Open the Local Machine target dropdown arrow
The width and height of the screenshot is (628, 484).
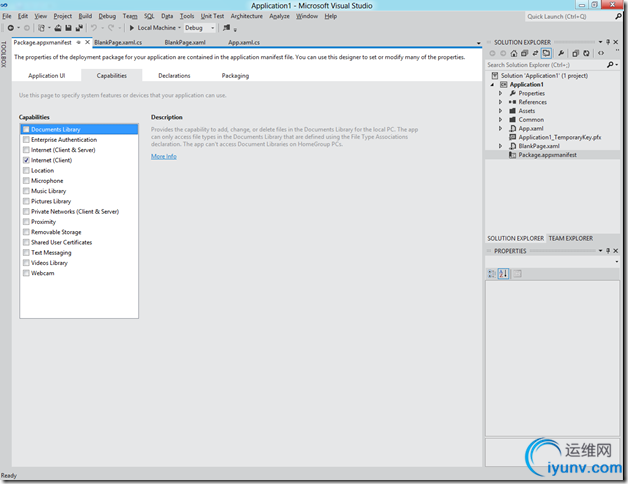pos(179,28)
